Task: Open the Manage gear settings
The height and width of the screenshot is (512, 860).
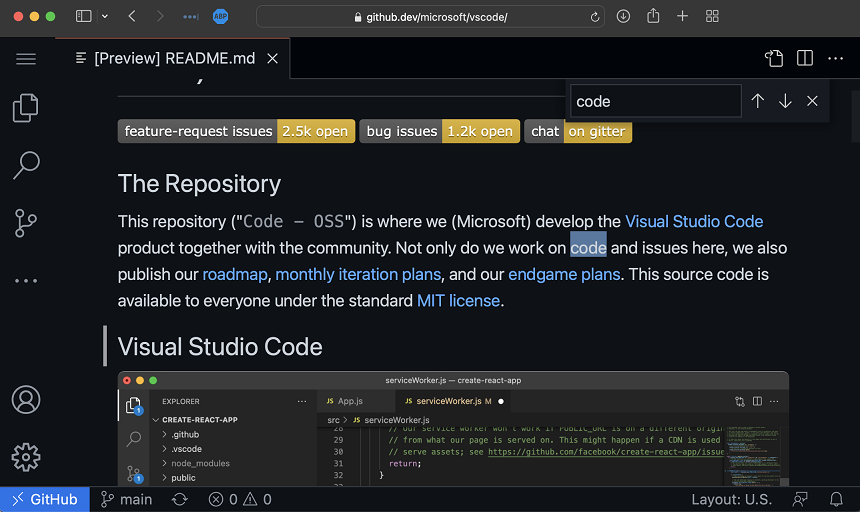Action: pos(26,457)
